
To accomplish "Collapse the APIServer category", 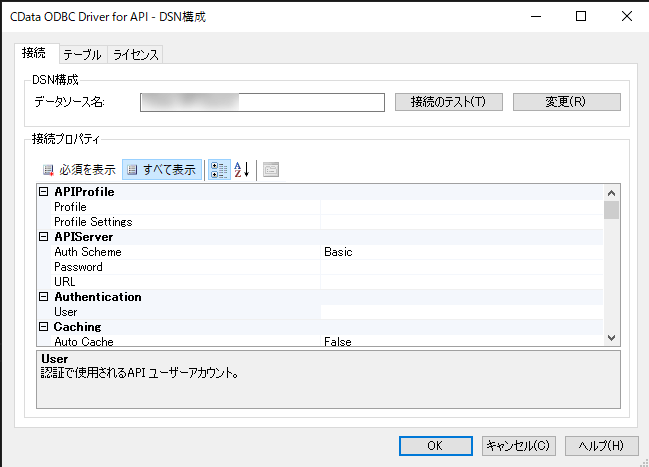I will 43,237.
